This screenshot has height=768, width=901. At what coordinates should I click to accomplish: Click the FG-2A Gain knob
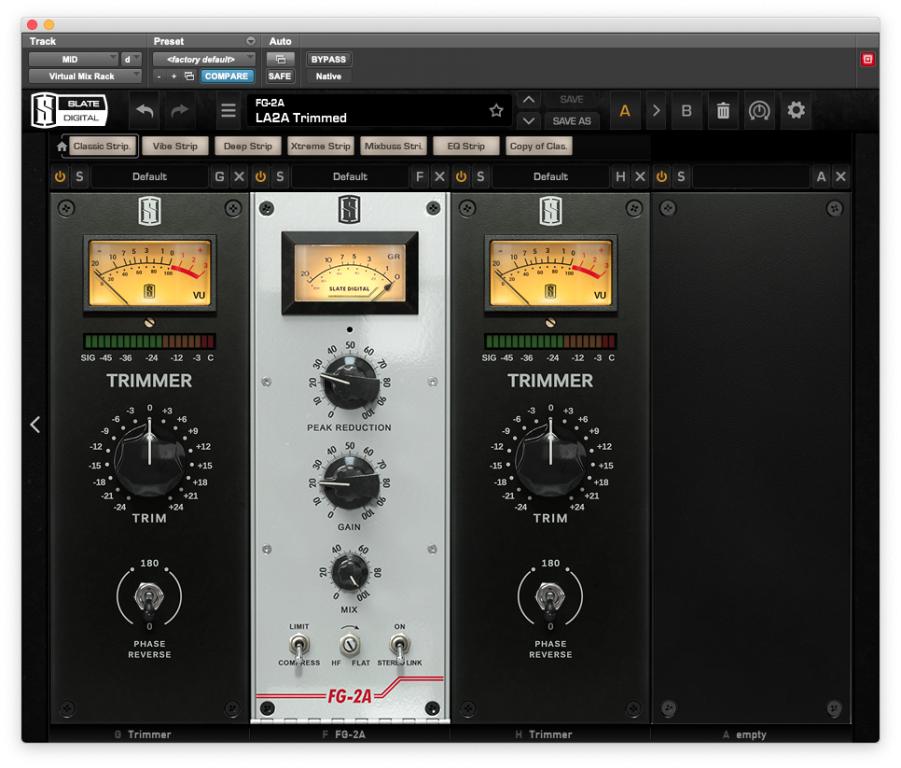point(349,484)
